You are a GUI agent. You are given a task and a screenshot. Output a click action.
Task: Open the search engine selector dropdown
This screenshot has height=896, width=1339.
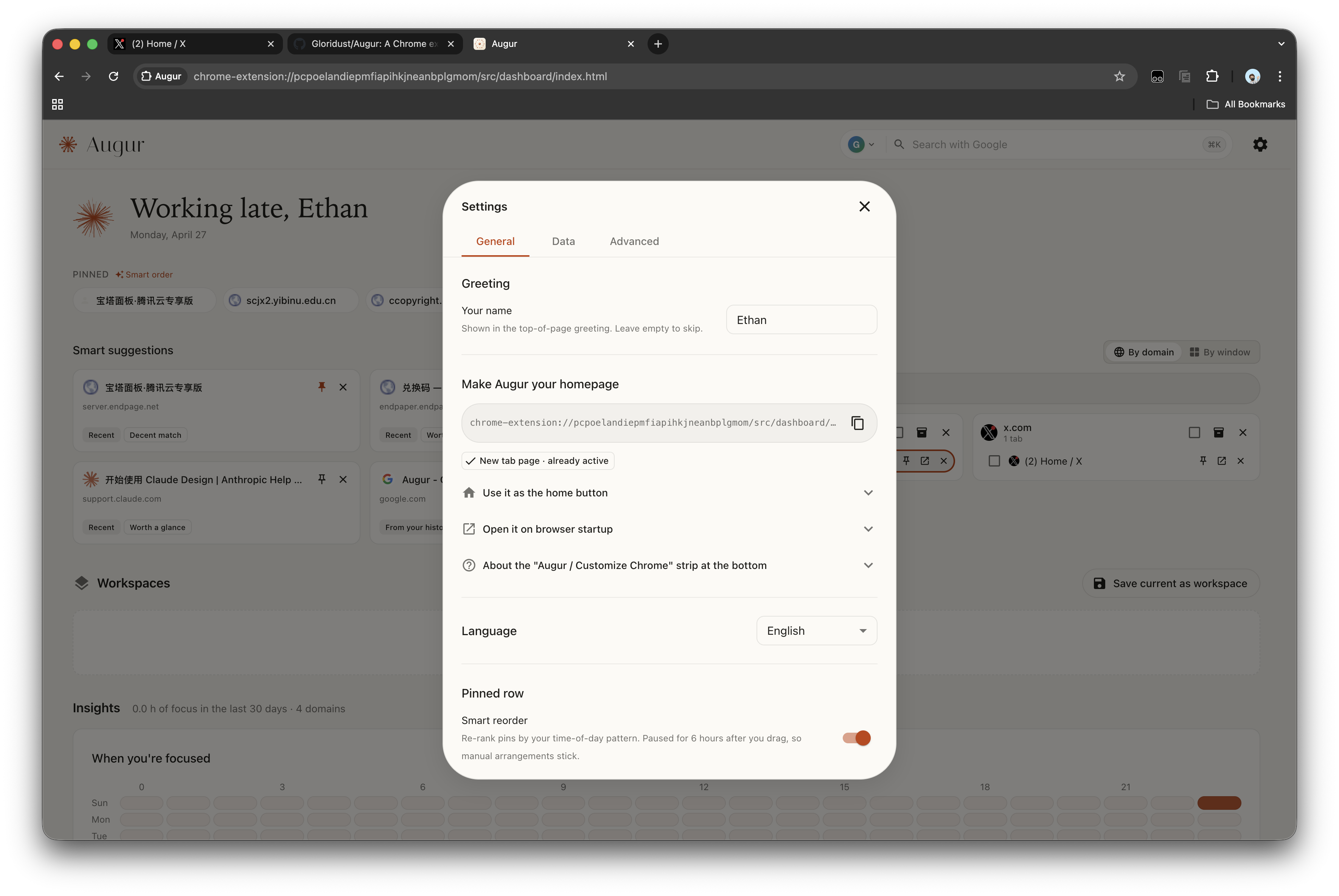(861, 144)
